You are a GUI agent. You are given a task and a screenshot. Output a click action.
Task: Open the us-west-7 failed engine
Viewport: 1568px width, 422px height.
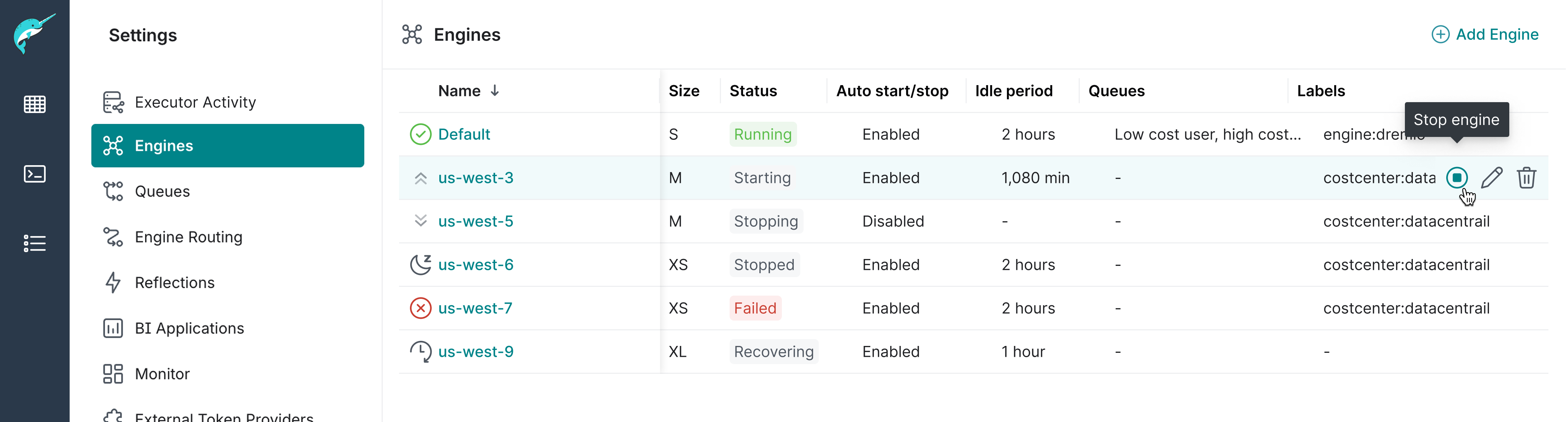[475, 308]
